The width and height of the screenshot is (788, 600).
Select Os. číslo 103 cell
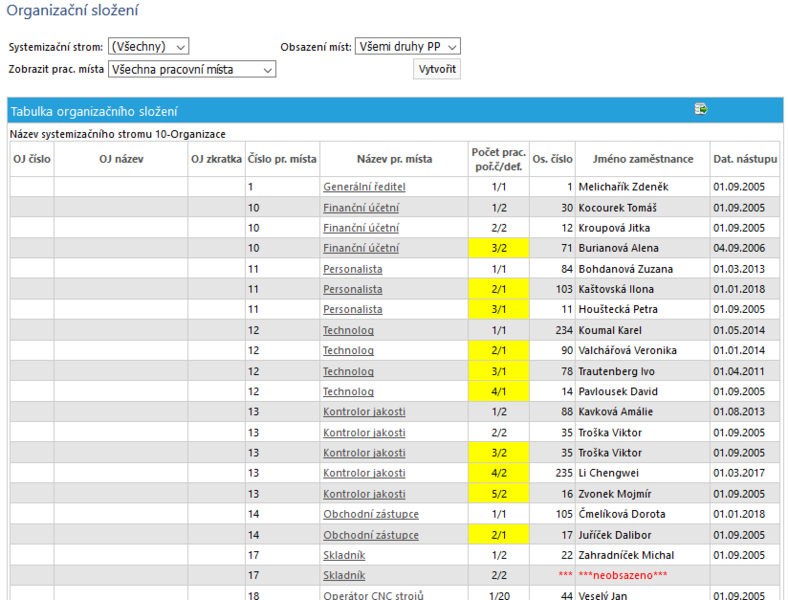tap(552, 289)
